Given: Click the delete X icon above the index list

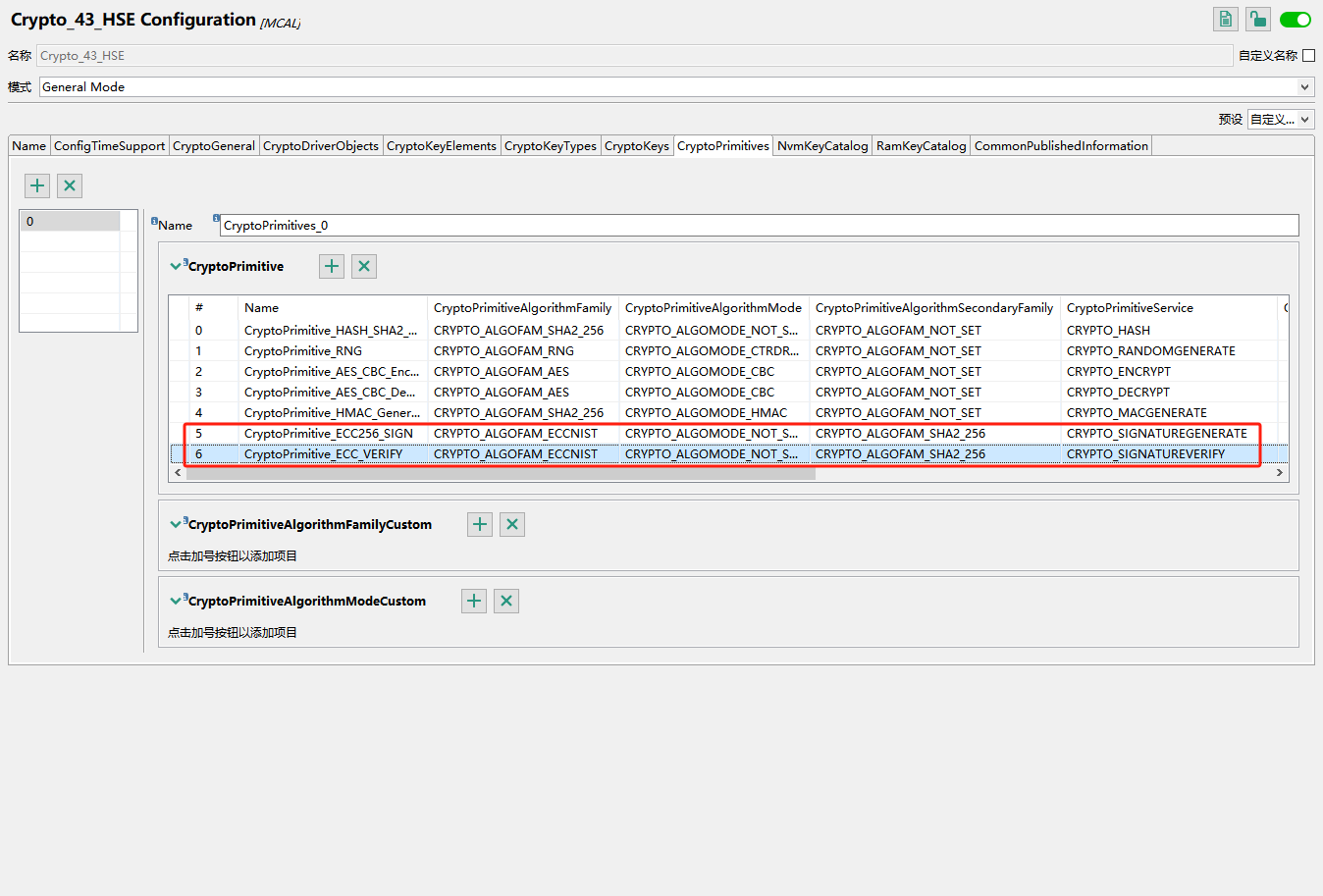Looking at the screenshot, I should pyautogui.click(x=69, y=185).
